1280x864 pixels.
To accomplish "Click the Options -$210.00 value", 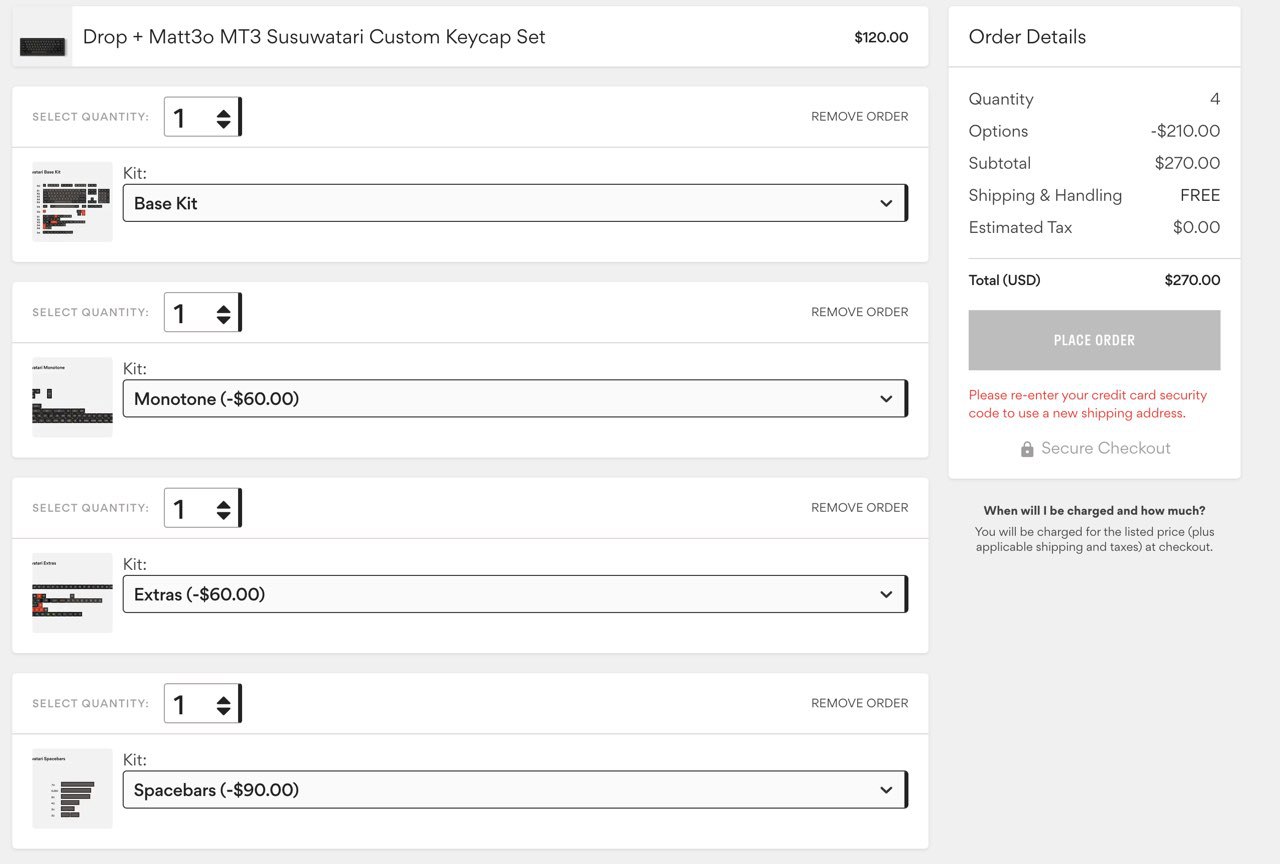I will (x=1185, y=131).
